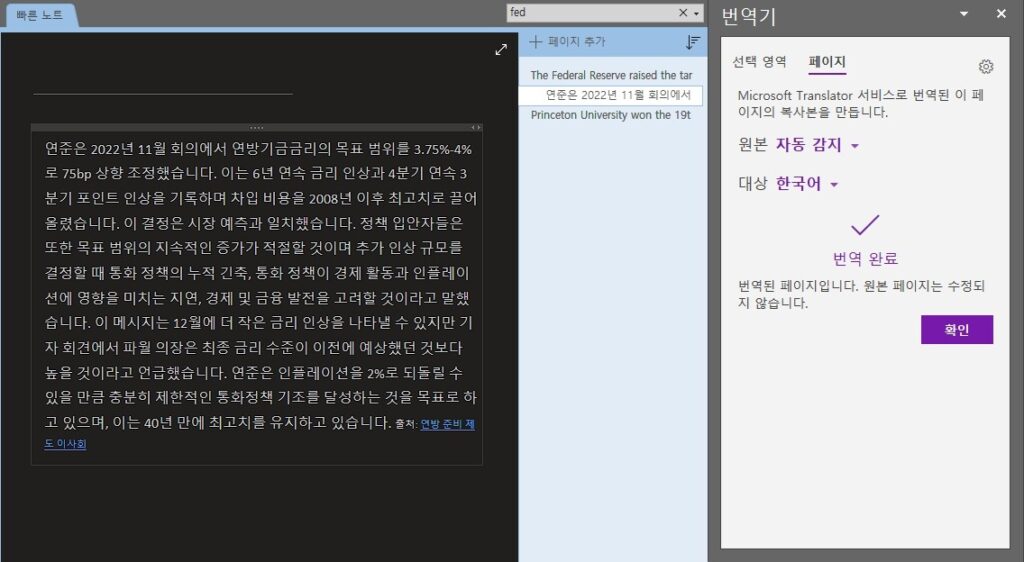Image resolution: width=1024 pixels, height=562 pixels.
Task: Open the 연방 준비 제도 이사회 source link
Action: (x=447, y=424)
